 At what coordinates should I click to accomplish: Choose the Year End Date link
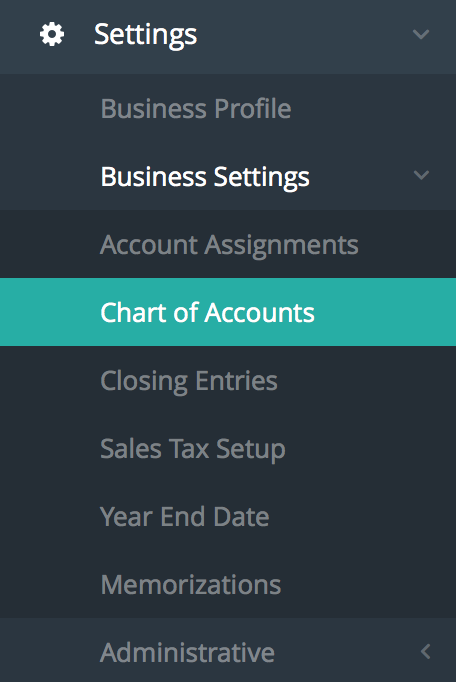[x=184, y=517]
